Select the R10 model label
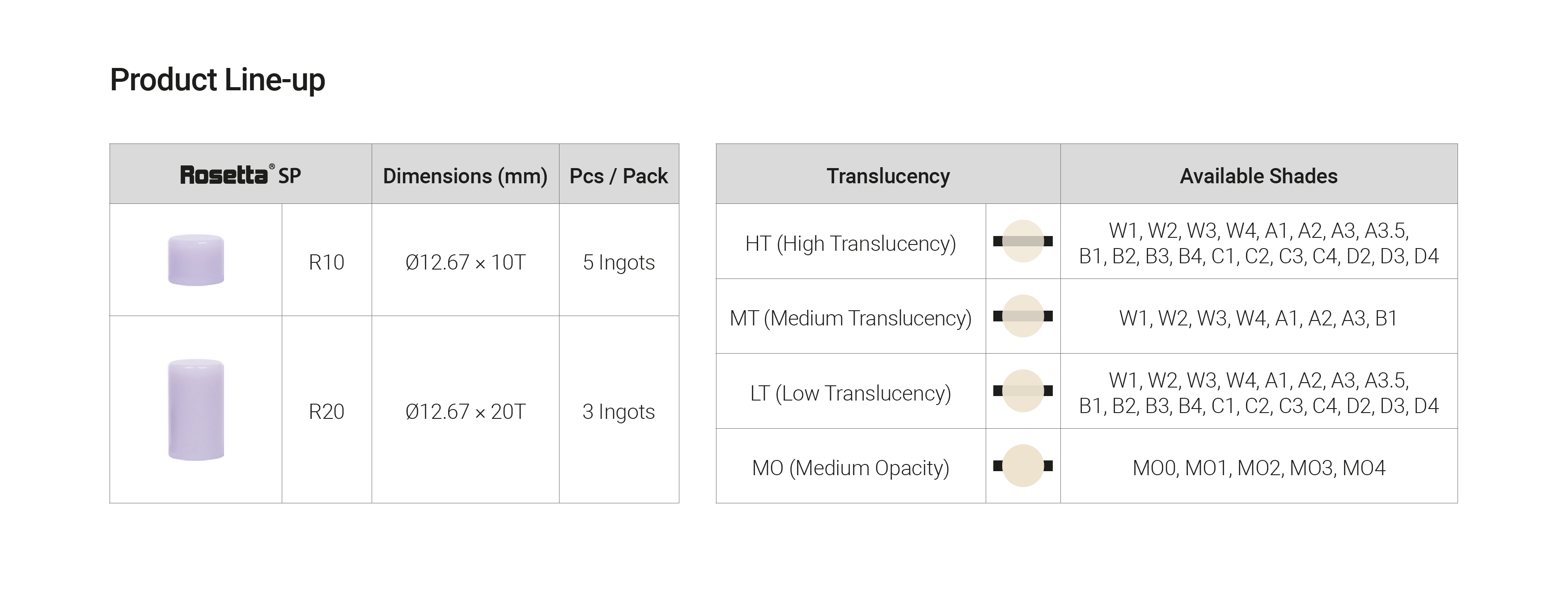The width and height of the screenshot is (1568, 599). click(326, 262)
